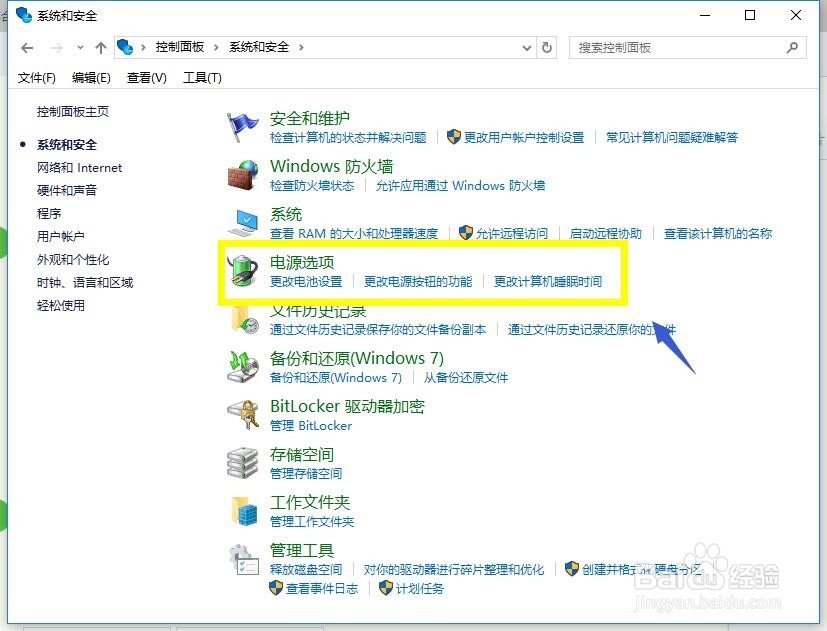Open the 工具(T) menu
827x631 pixels.
(202, 78)
